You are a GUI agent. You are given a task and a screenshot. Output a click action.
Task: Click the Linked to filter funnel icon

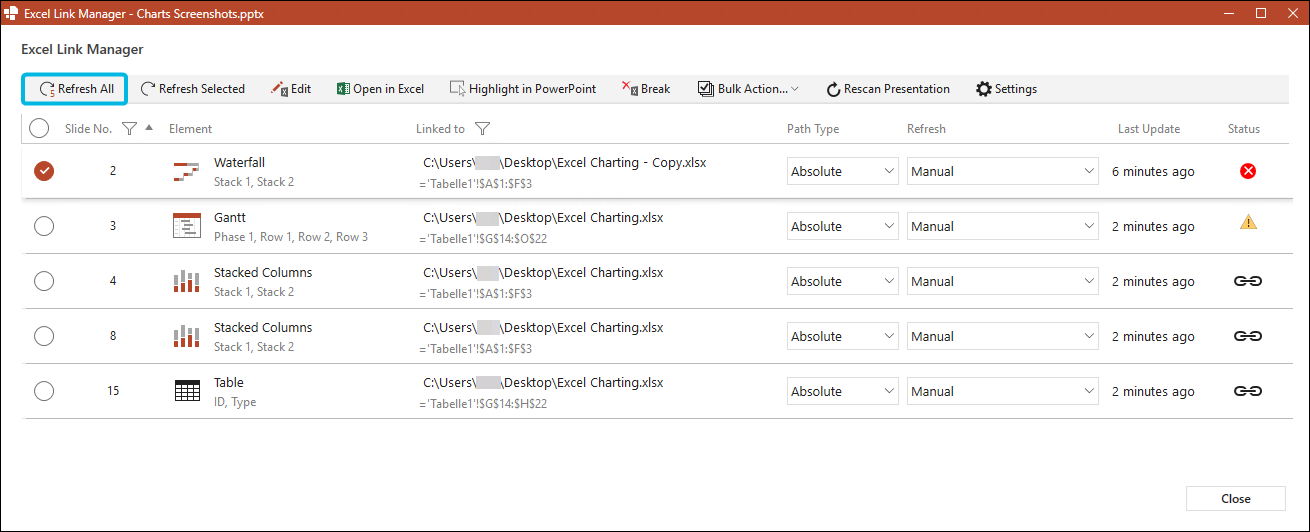(482, 128)
